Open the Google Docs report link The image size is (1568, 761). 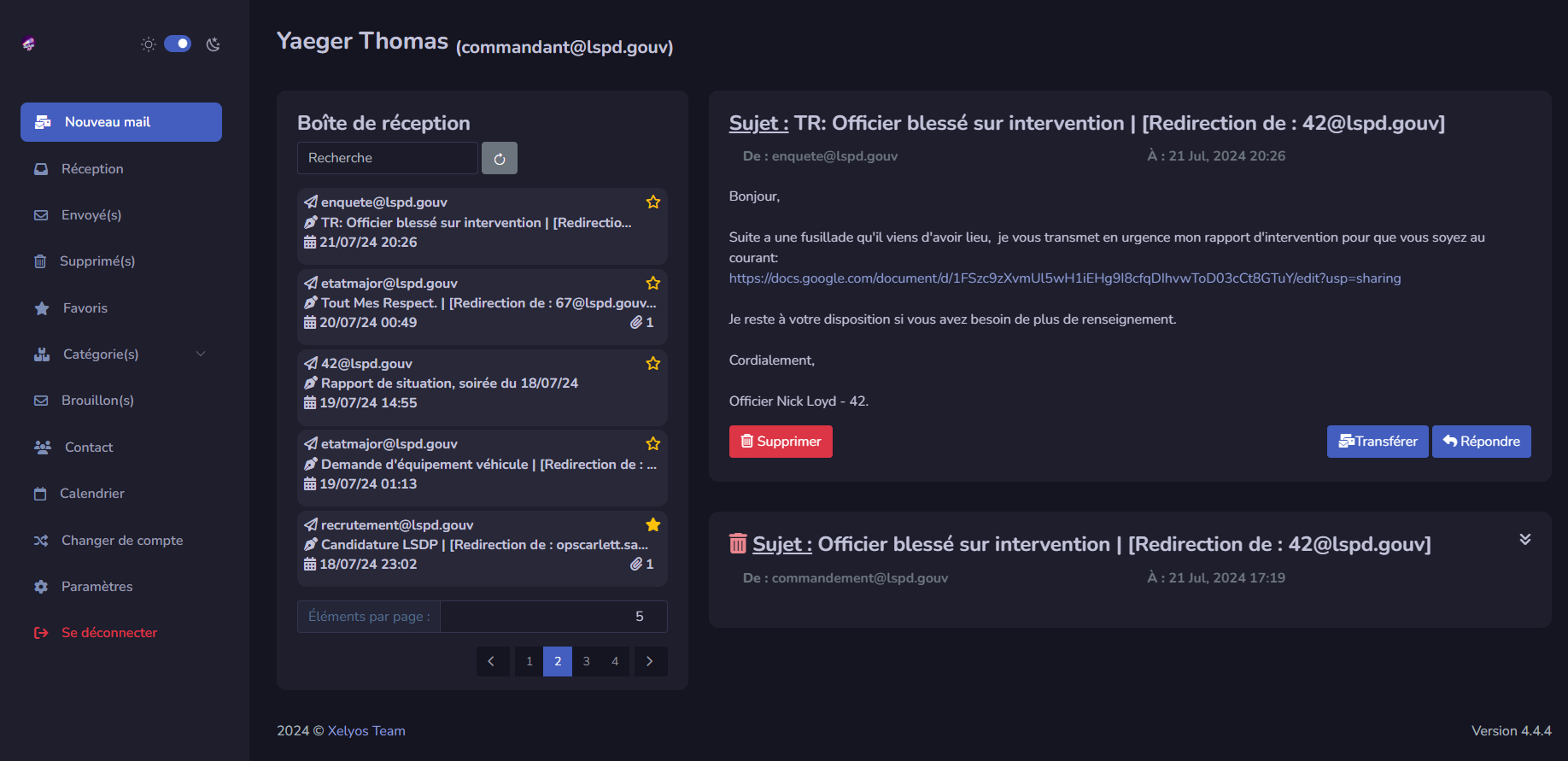coord(1064,278)
